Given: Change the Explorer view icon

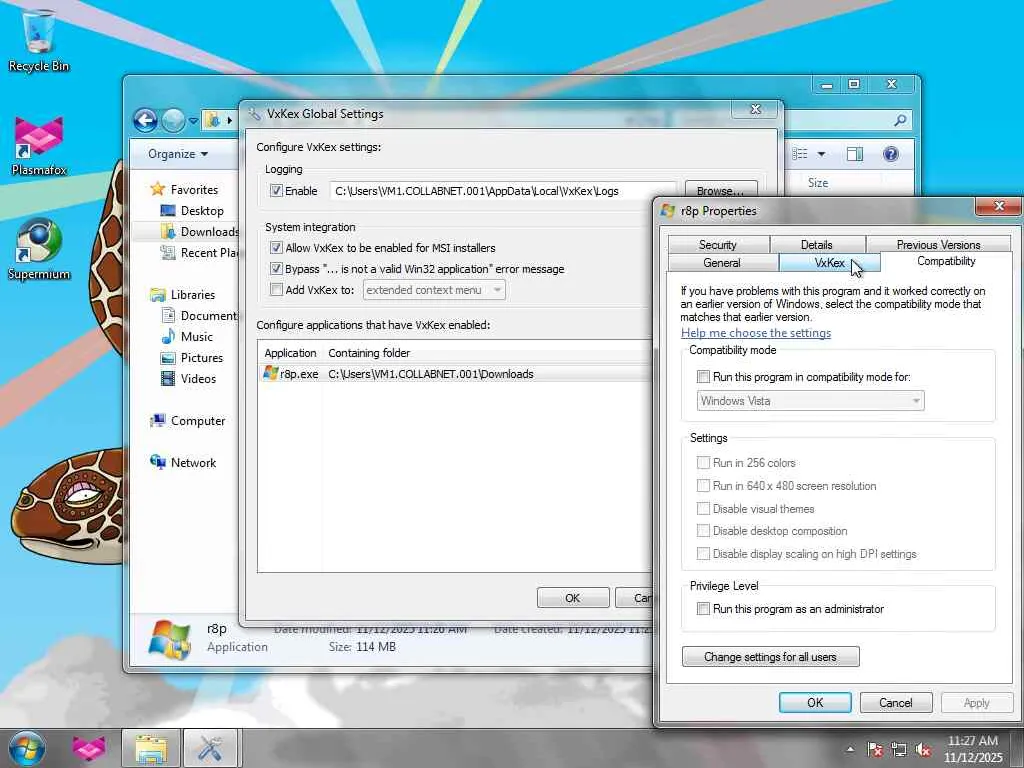Looking at the screenshot, I should (x=800, y=154).
